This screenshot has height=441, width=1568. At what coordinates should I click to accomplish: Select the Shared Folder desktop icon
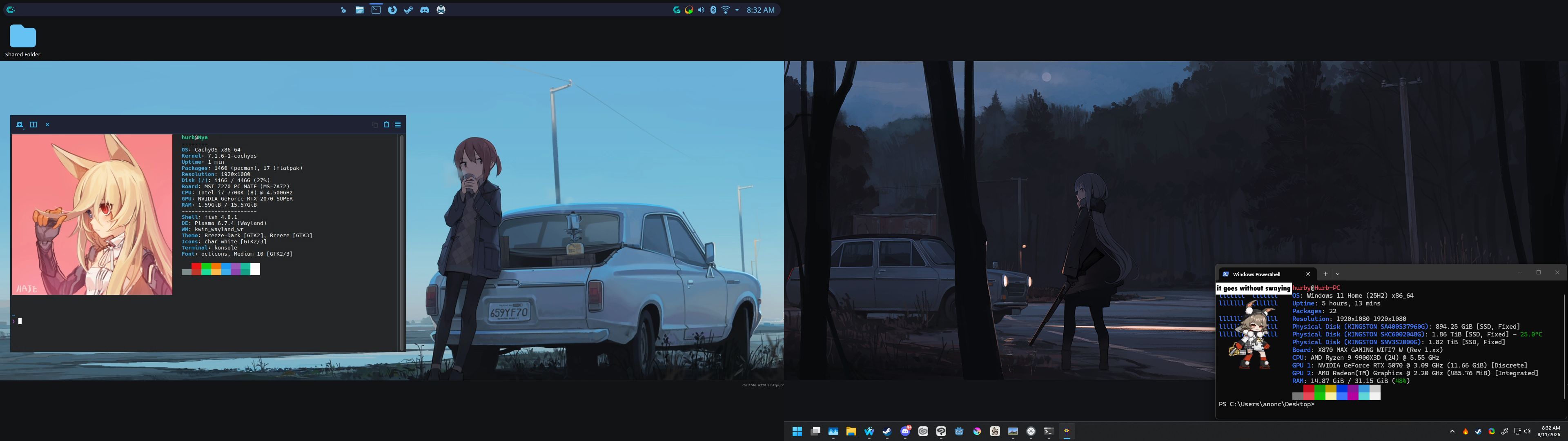pos(22,41)
